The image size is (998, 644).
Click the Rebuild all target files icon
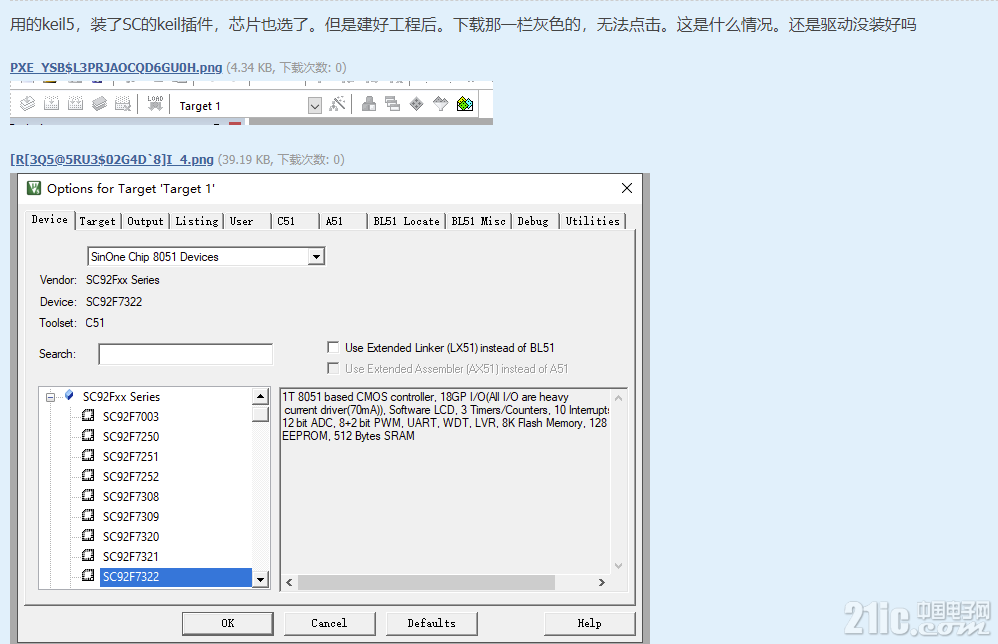(x=75, y=104)
